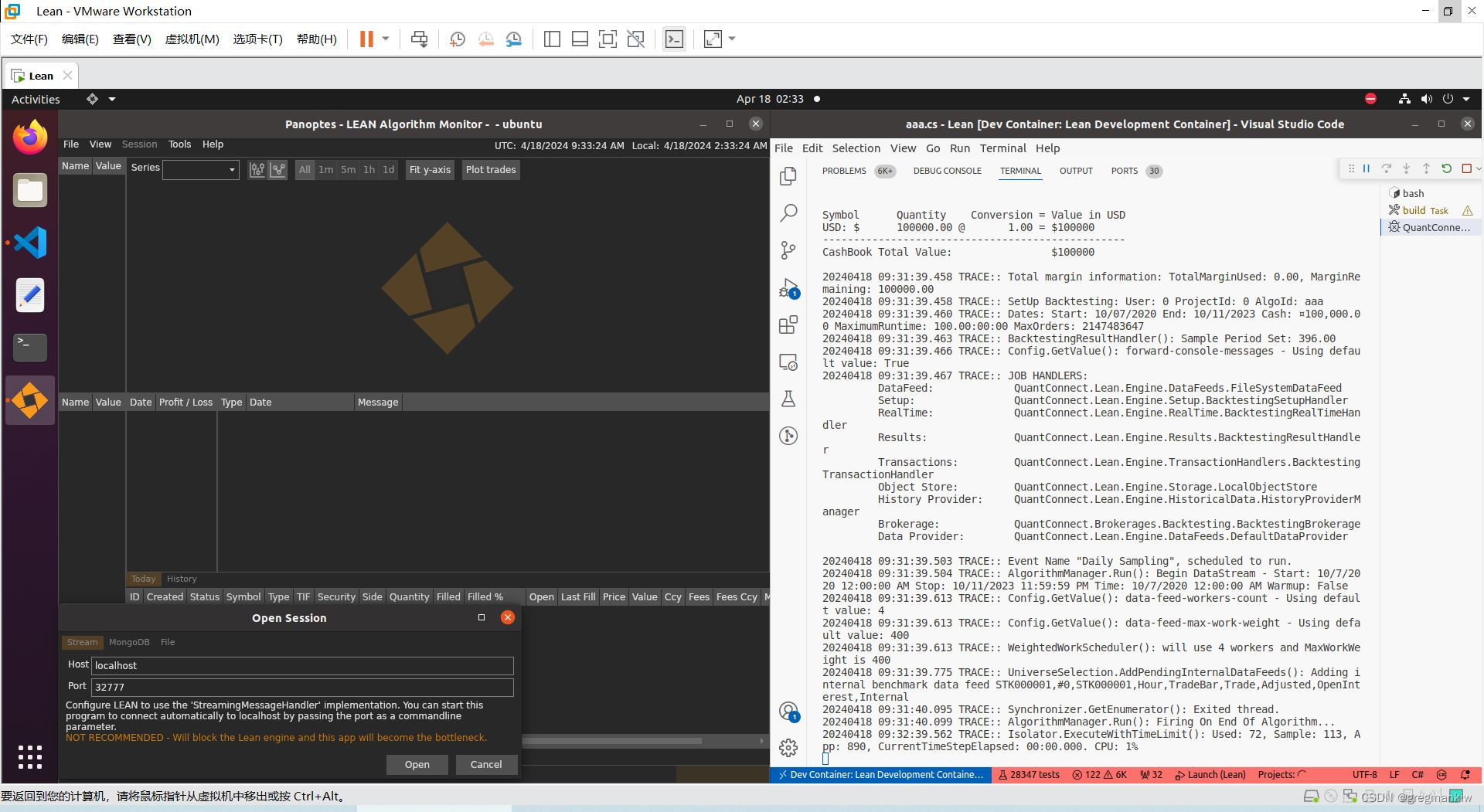This screenshot has width=1484, height=812.
Task: Open VS Code Run and Debug view
Action: point(788,288)
